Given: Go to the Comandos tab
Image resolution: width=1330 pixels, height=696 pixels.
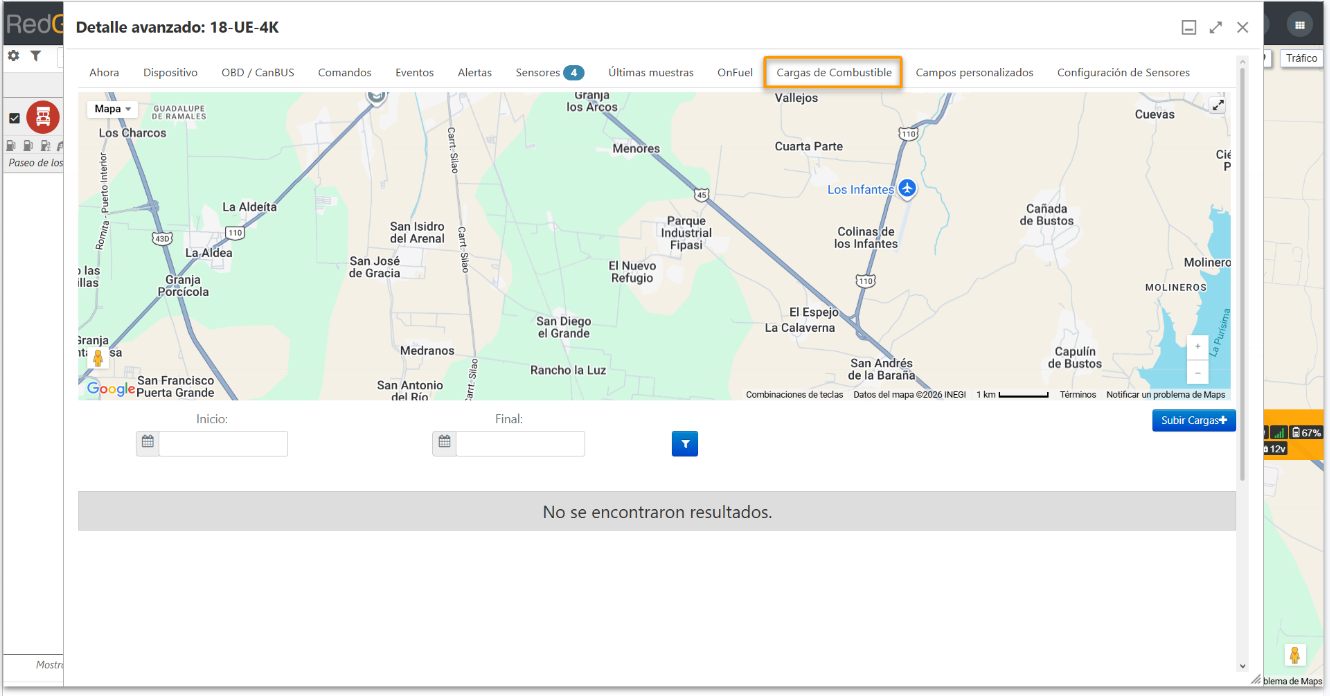Looking at the screenshot, I should coord(345,73).
